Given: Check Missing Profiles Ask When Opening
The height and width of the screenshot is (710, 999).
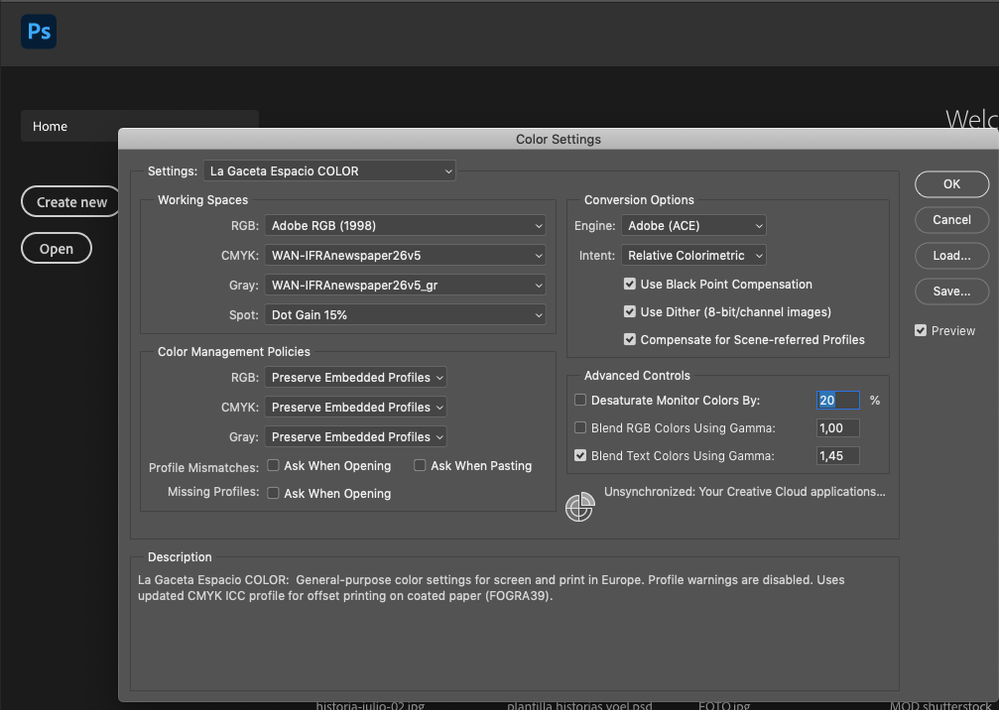Looking at the screenshot, I should pyautogui.click(x=273, y=493).
